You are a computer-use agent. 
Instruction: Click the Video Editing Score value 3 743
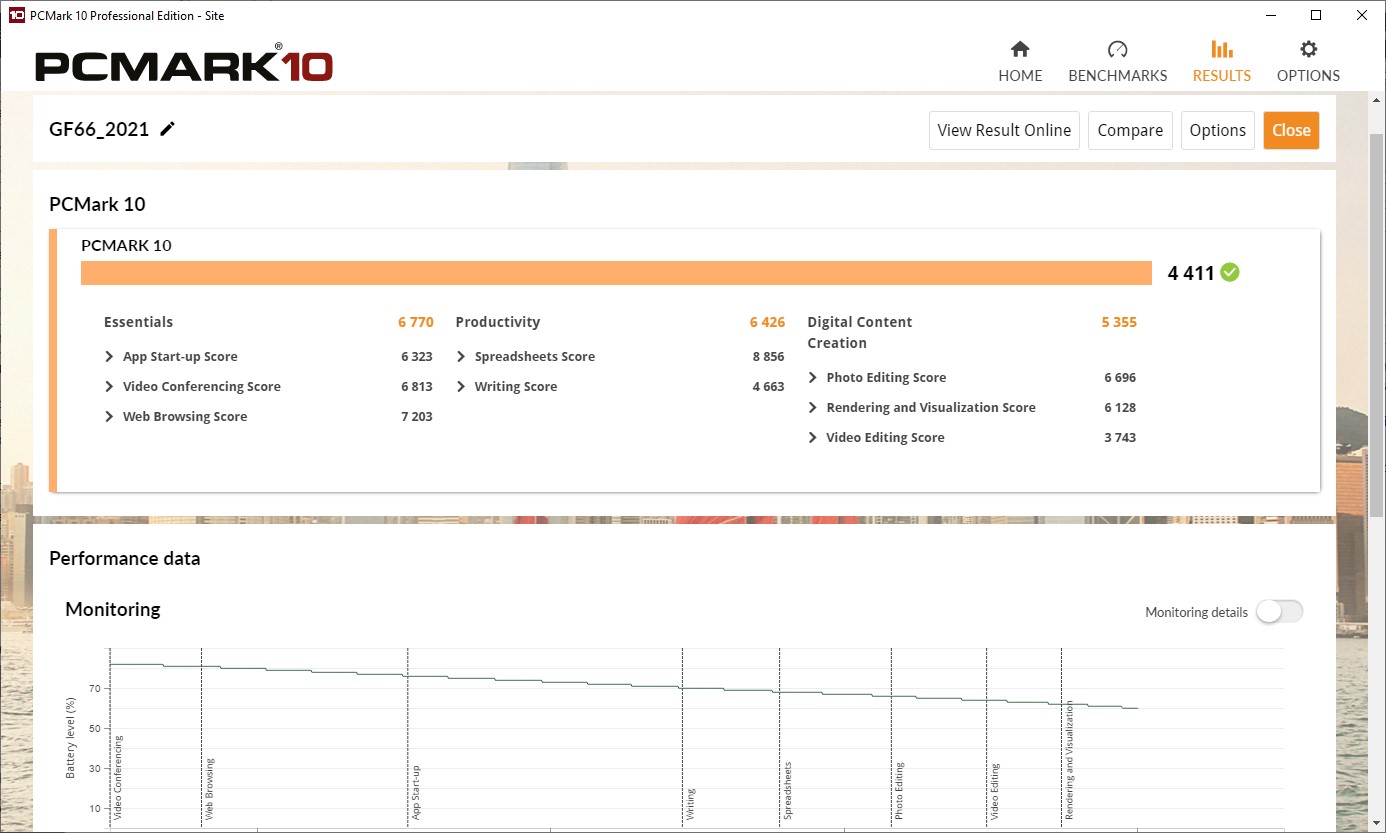coord(1120,438)
